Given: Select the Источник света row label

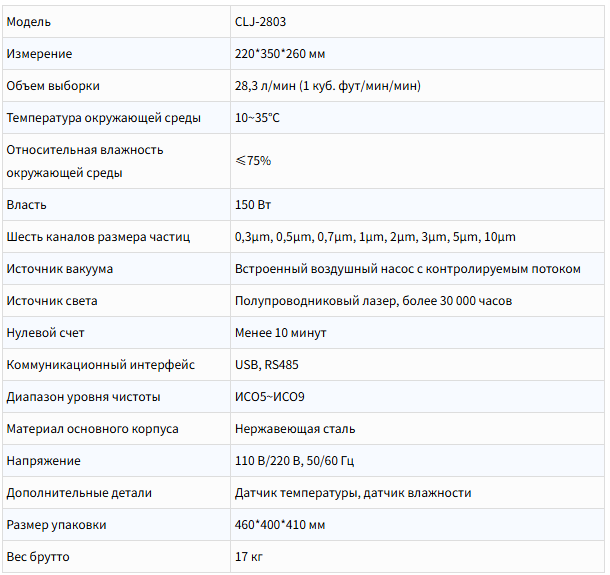Looking at the screenshot, I should 52,301.
